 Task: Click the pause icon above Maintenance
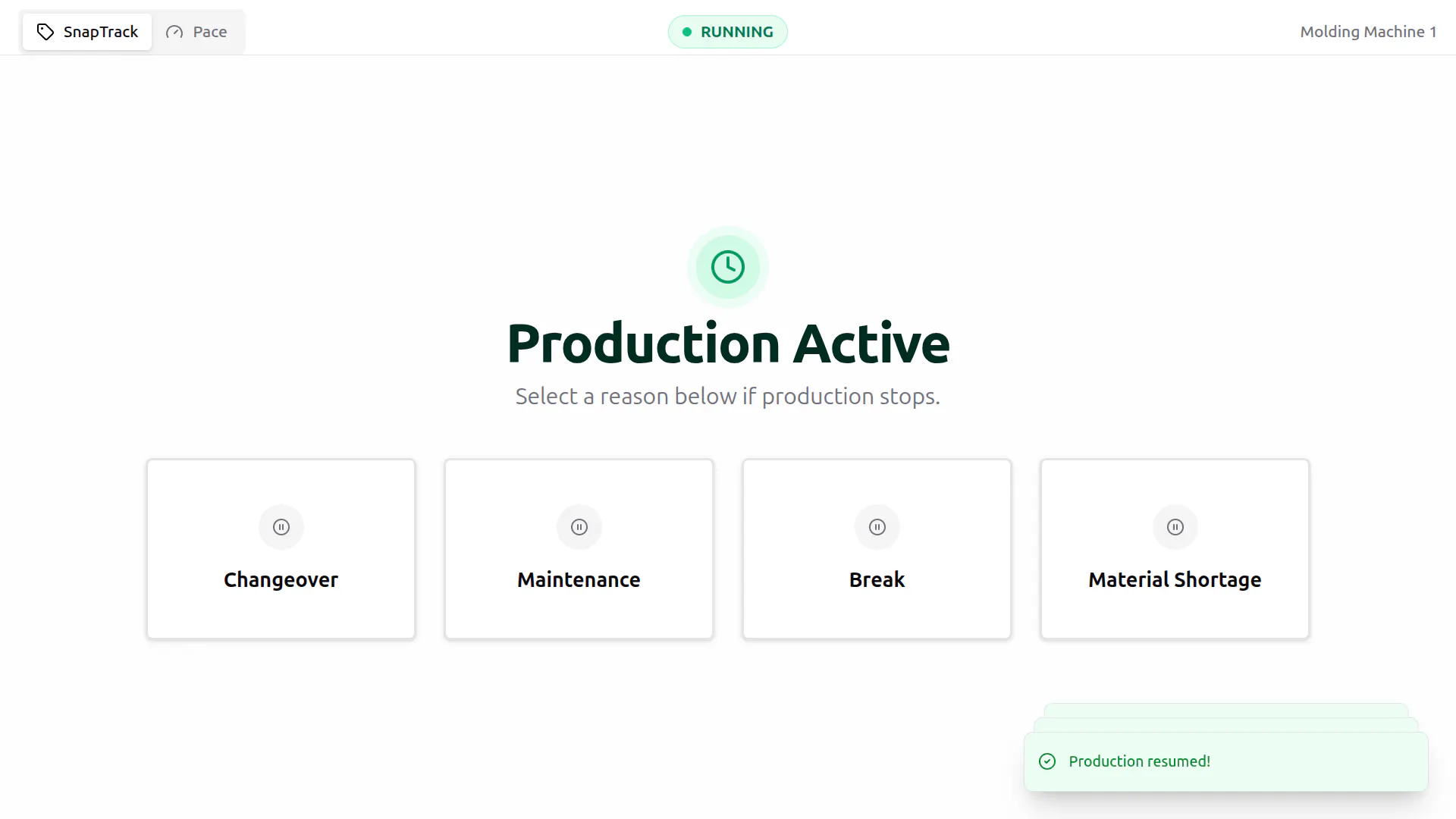click(x=579, y=527)
